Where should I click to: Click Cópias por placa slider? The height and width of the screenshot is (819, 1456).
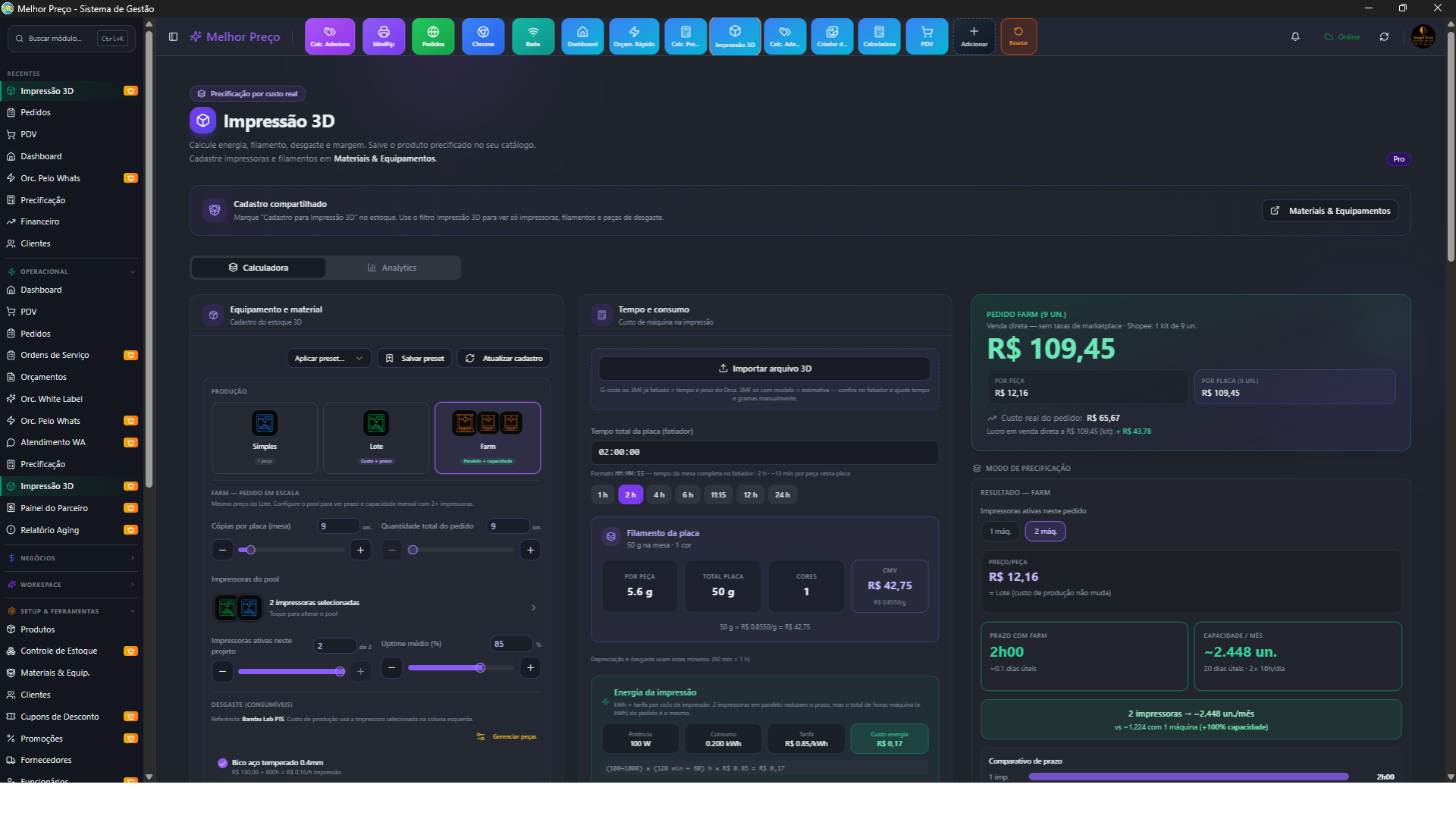click(291, 550)
